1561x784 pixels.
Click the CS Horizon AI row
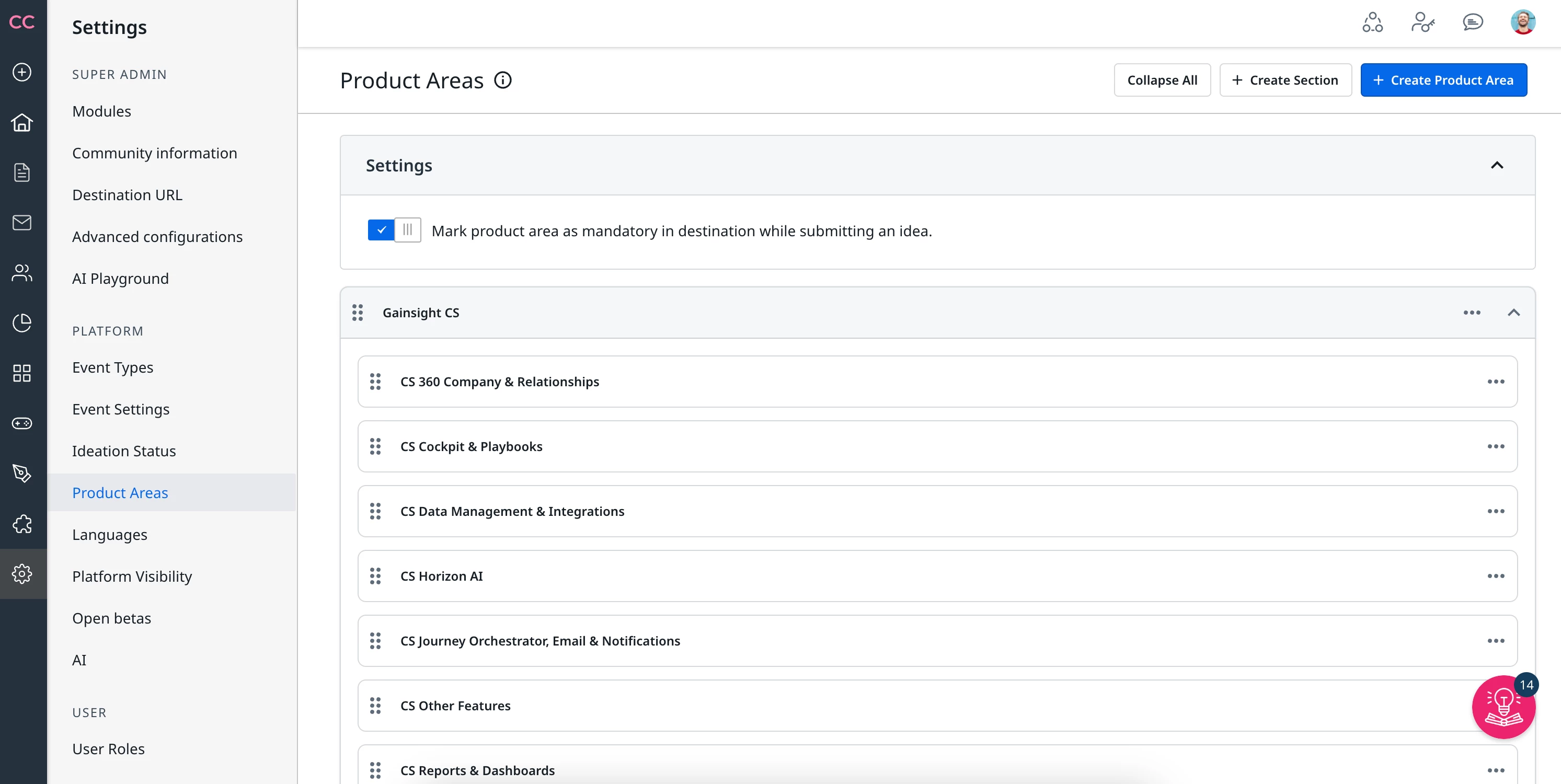coord(937,576)
